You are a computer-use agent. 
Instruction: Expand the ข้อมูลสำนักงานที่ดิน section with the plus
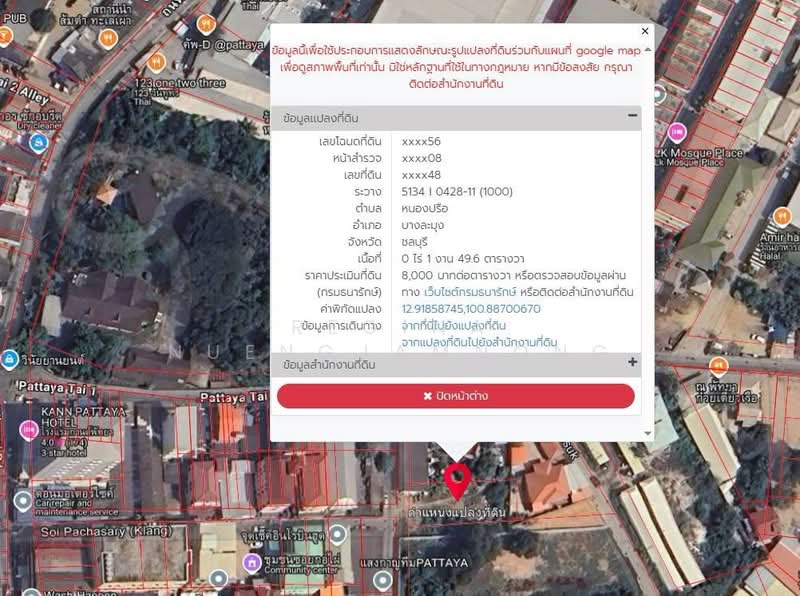(x=632, y=361)
